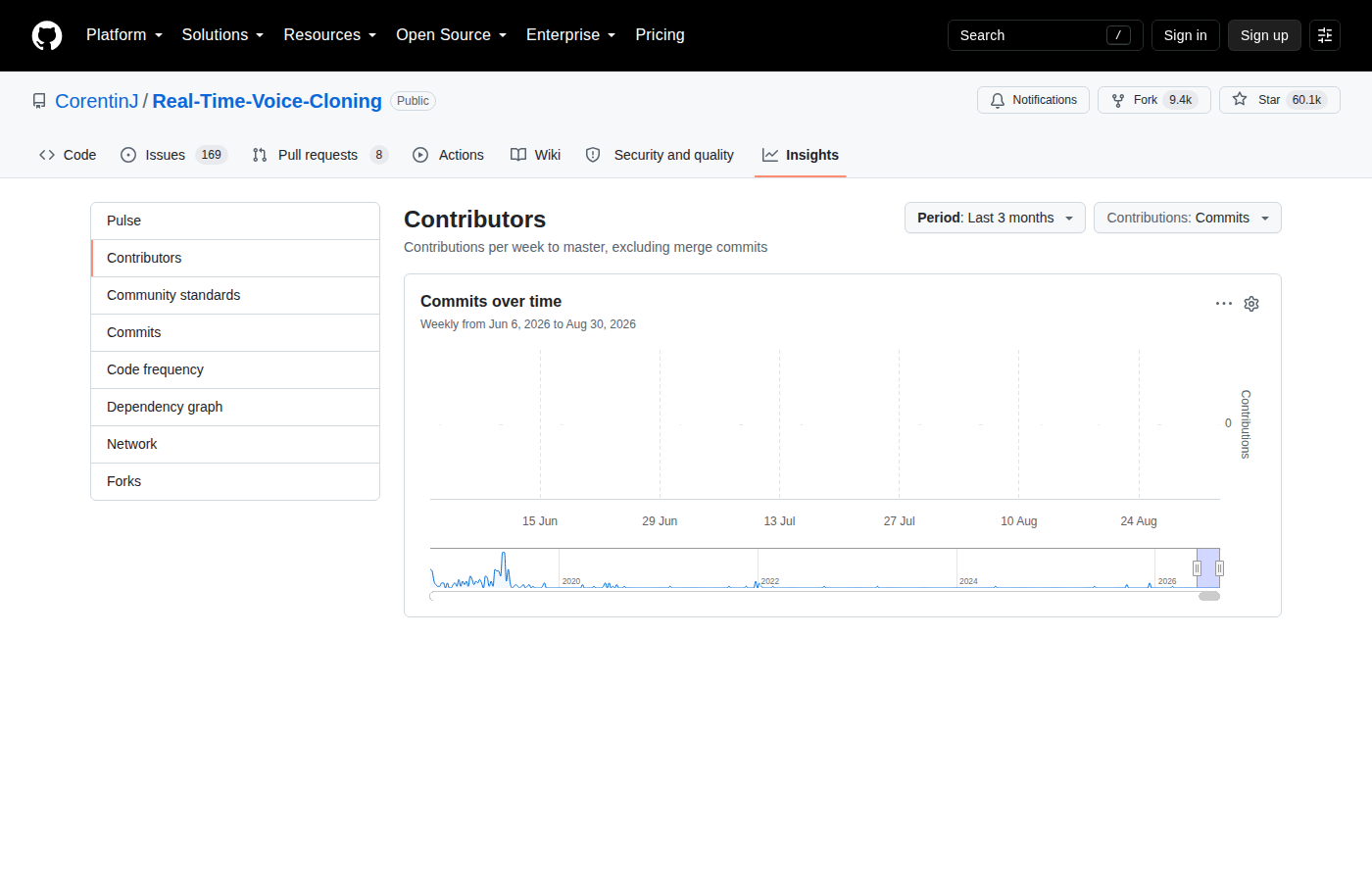Click the right handle of the timeline range selector
The image size is (1372, 882).
pos(1219,568)
